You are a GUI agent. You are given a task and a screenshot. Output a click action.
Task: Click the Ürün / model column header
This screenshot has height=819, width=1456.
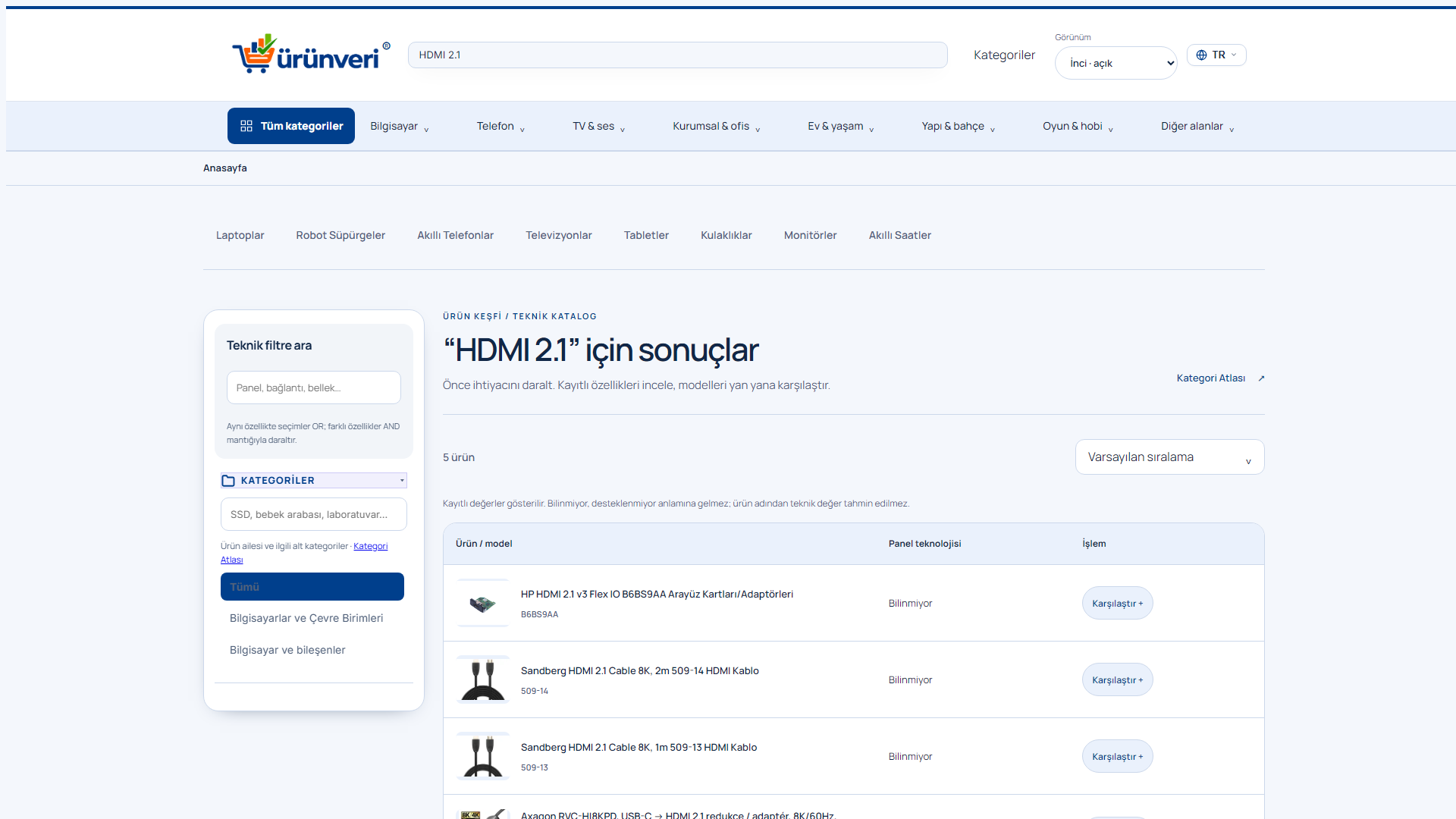point(484,544)
